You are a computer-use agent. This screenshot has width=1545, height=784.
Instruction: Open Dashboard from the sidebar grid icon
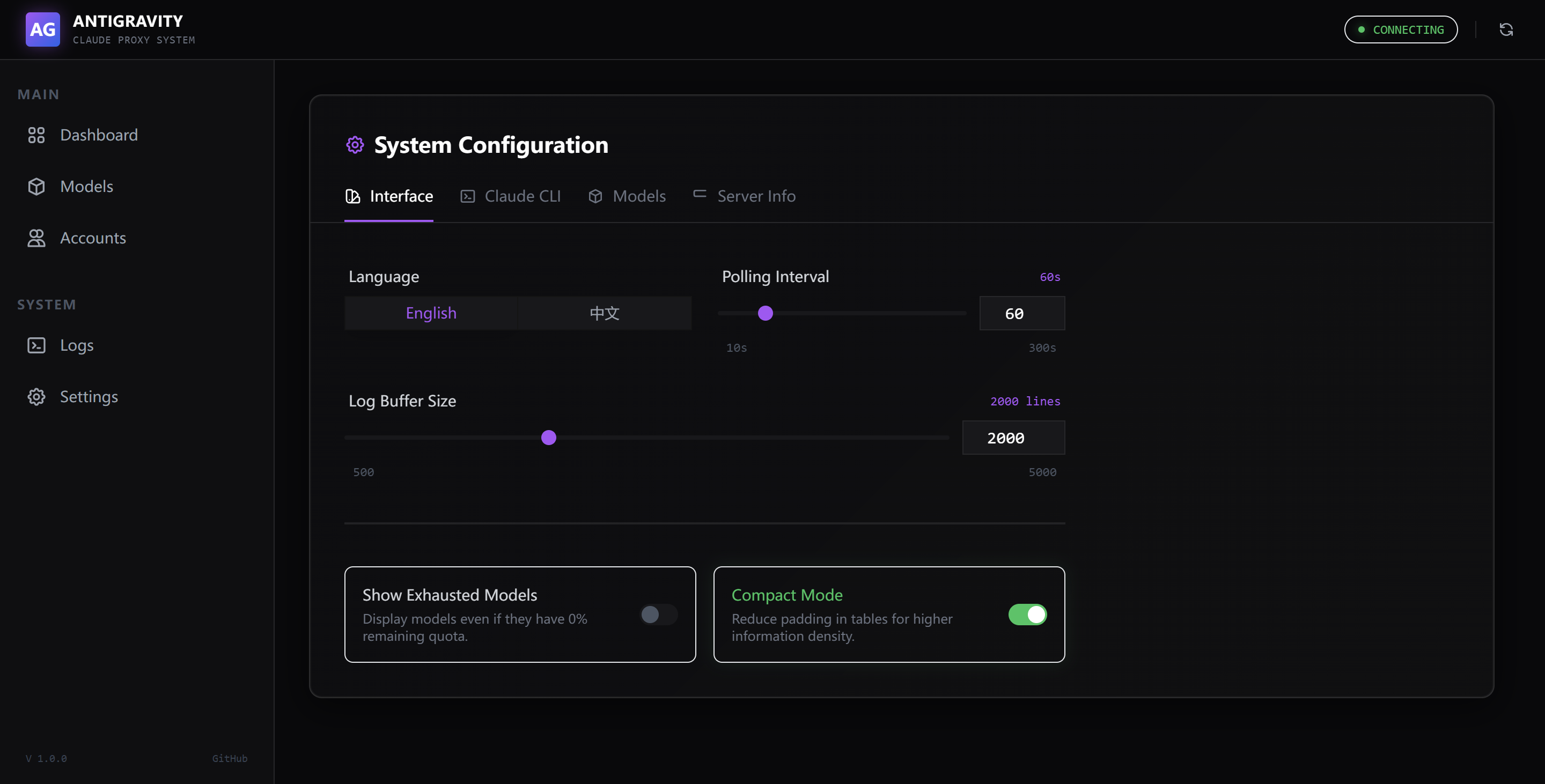[x=36, y=135]
